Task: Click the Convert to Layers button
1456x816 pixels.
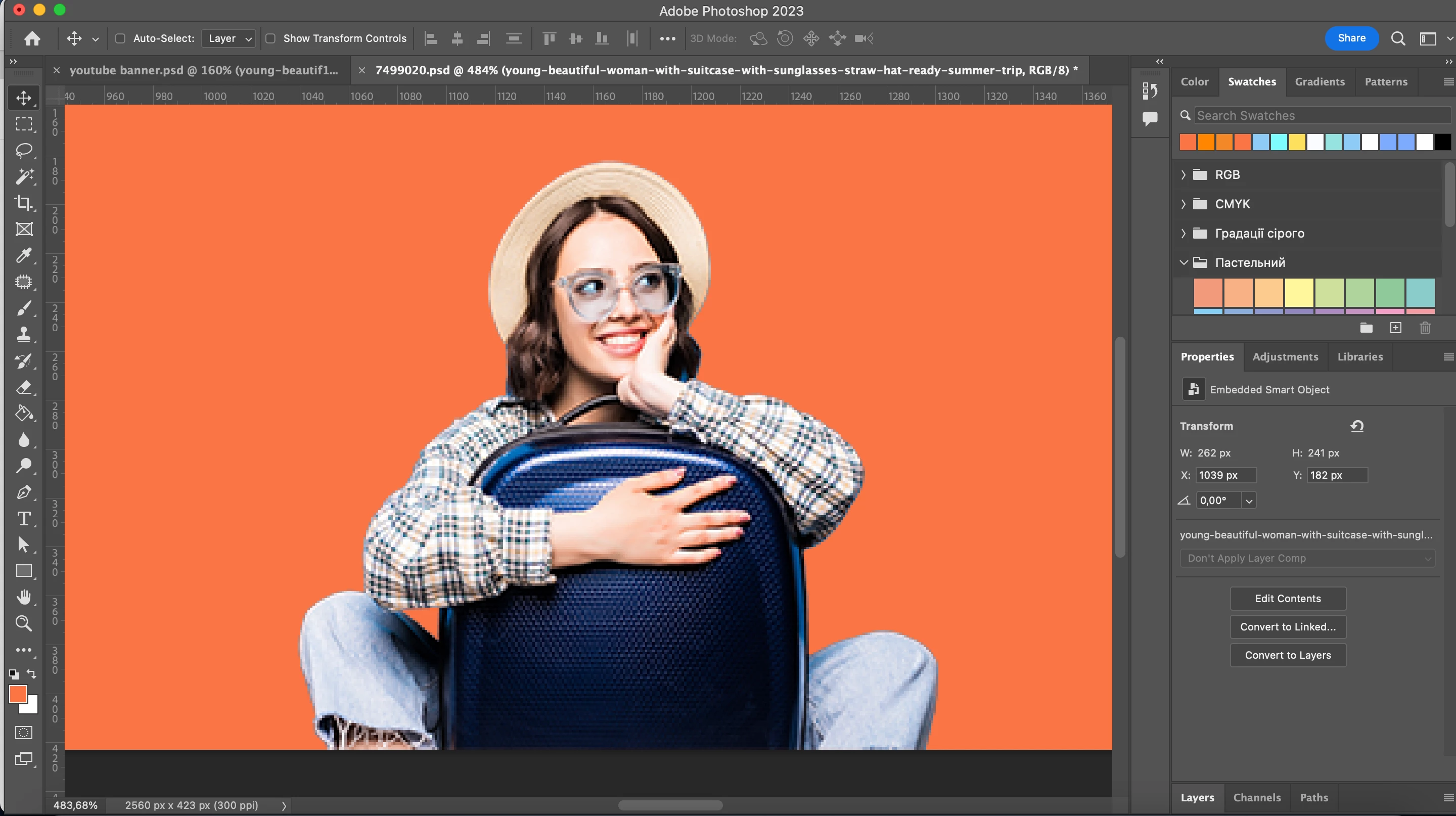Action: (x=1288, y=655)
